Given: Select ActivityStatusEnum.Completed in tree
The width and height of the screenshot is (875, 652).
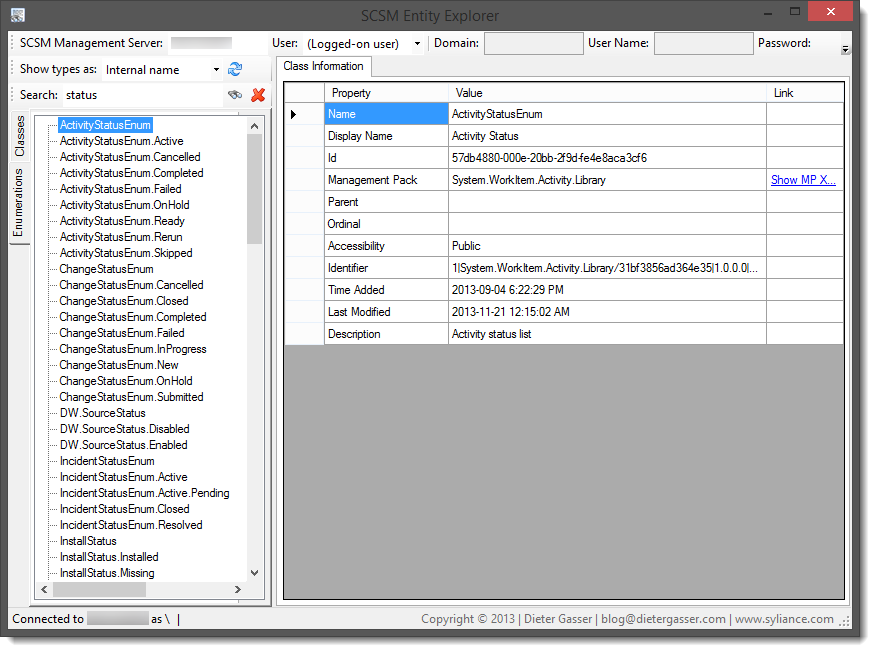Looking at the screenshot, I should pyautogui.click(x=132, y=173).
